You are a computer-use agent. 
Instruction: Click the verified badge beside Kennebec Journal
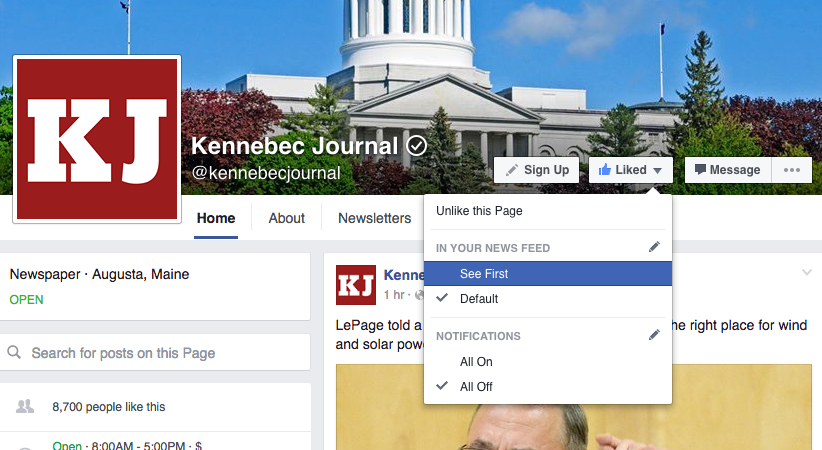point(418,146)
